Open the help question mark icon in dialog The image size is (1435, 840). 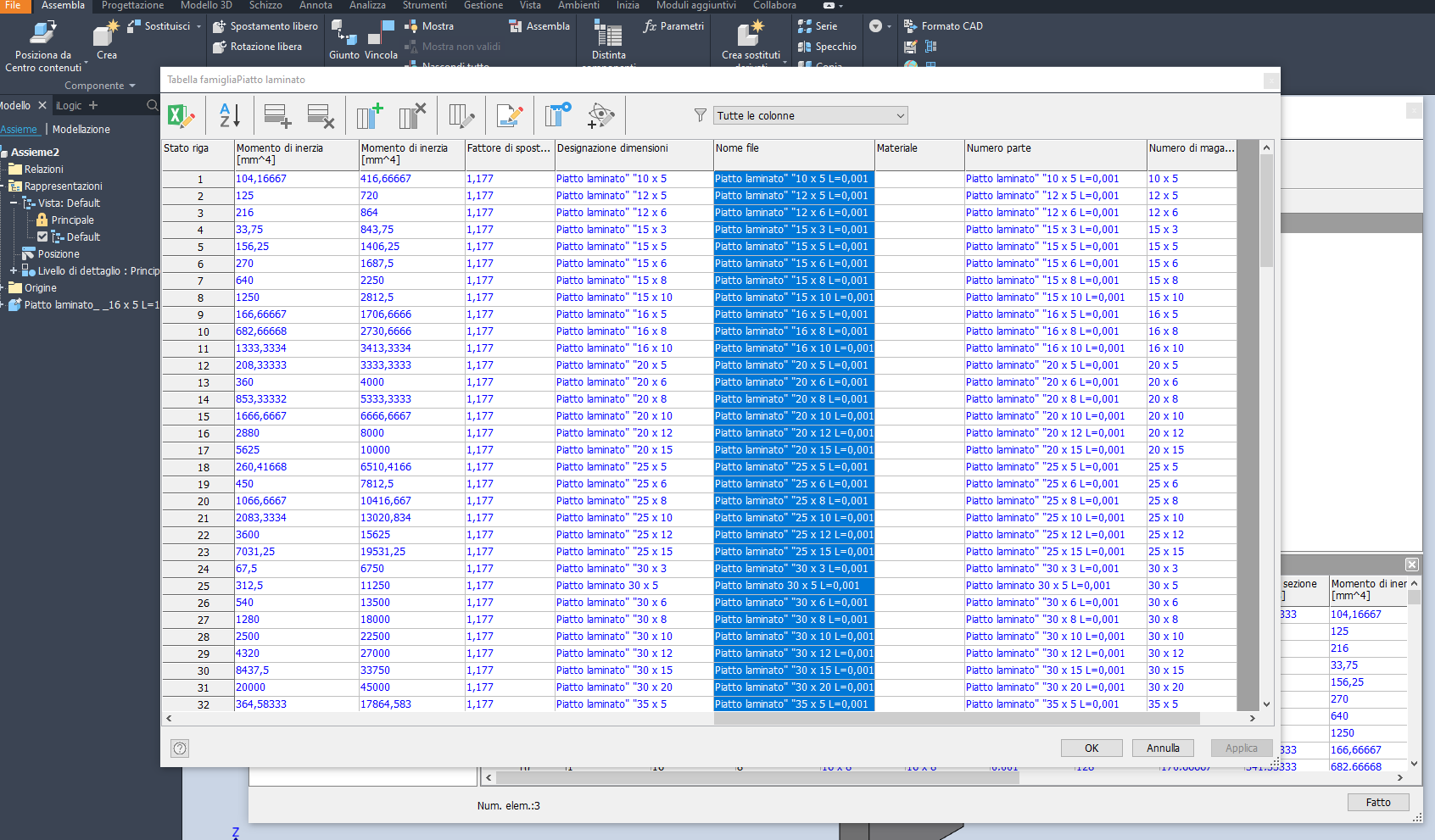tap(180, 748)
